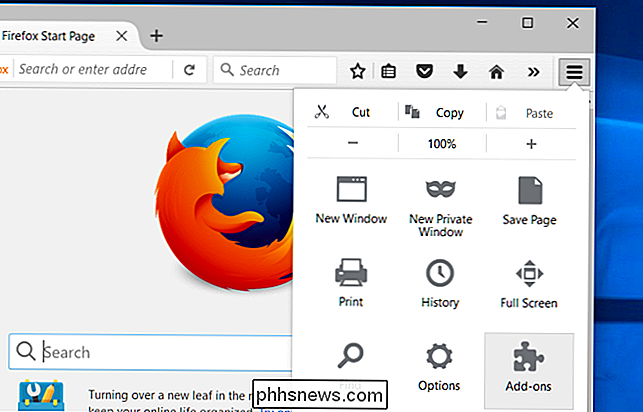Show bookmarks list icon in toolbar
Screen dimensions: 643x412
tap(388, 72)
